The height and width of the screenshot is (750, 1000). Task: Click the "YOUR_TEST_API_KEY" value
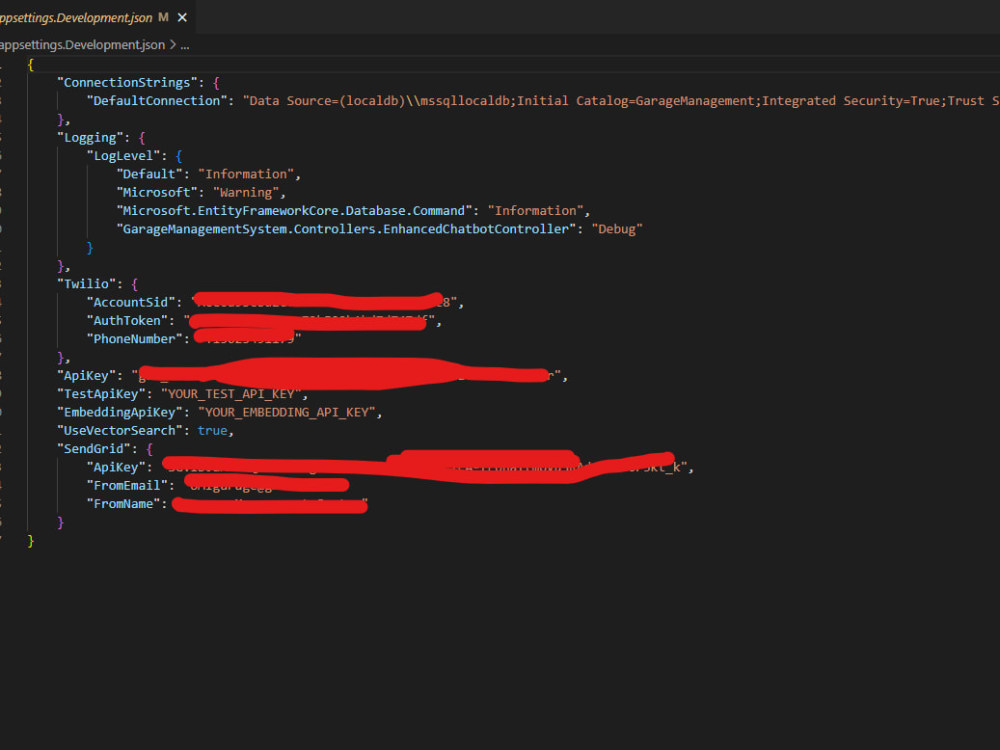pos(231,394)
